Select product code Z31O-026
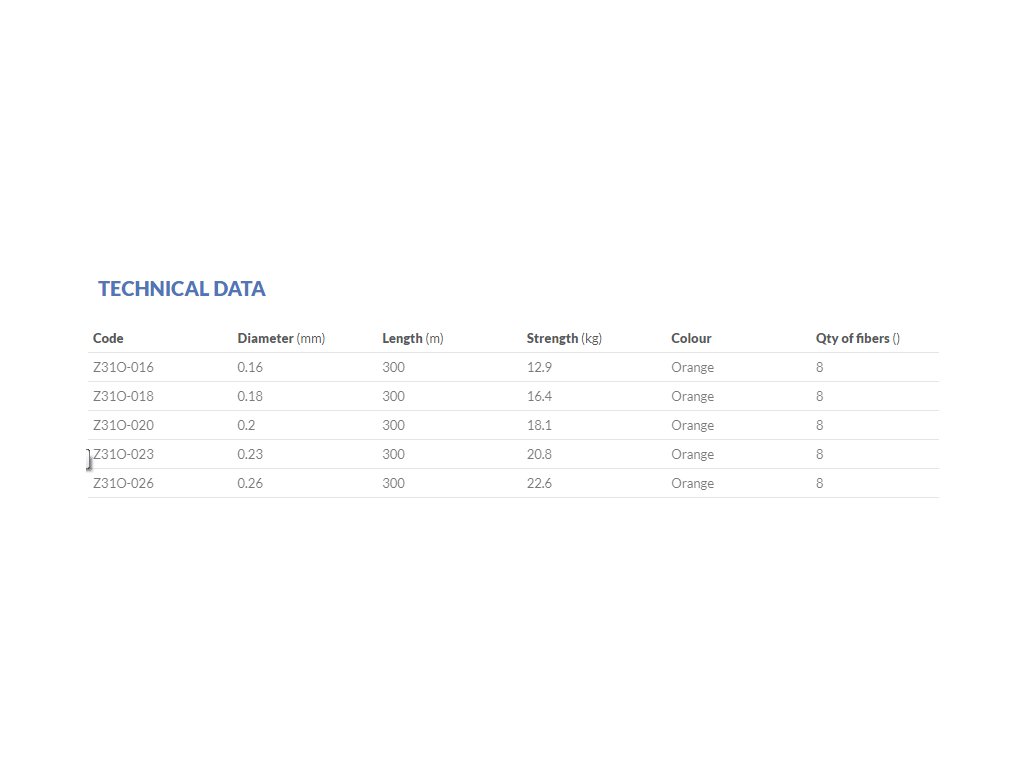 (123, 483)
